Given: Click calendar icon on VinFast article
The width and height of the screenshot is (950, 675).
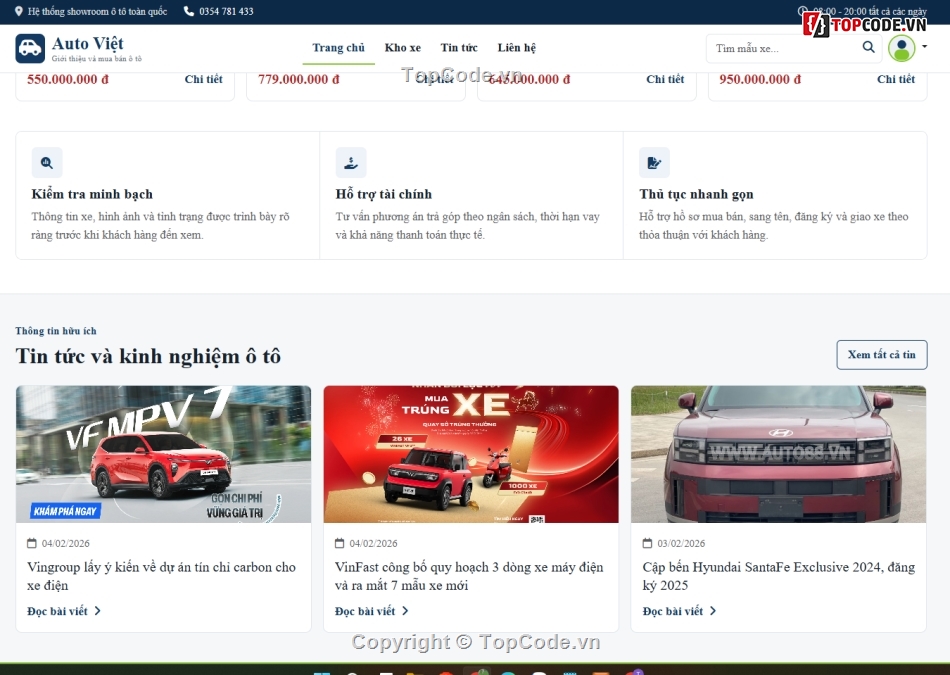Looking at the screenshot, I should click(x=340, y=543).
